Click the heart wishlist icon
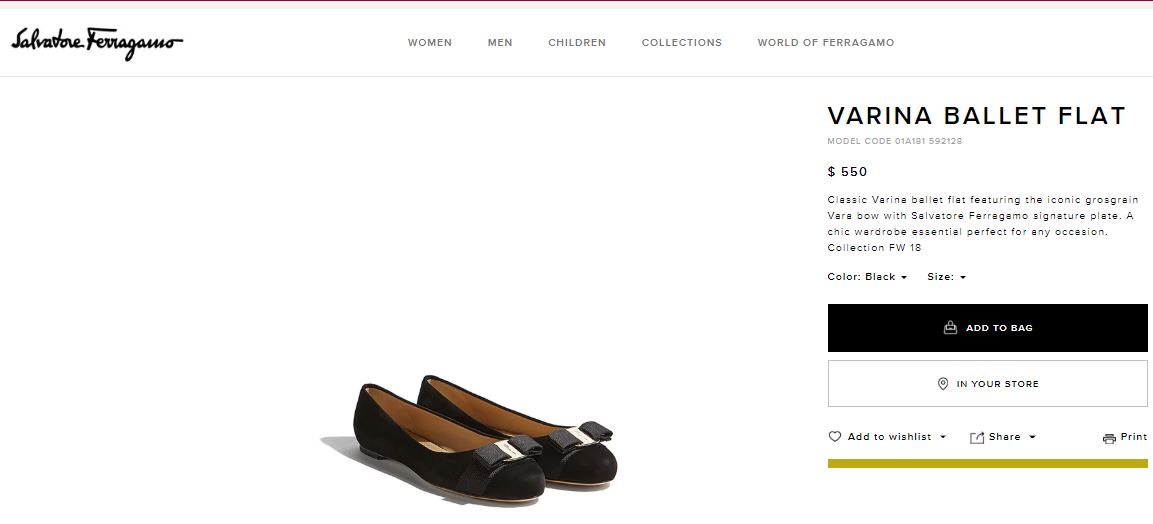This screenshot has width=1153, height=524. (x=835, y=437)
